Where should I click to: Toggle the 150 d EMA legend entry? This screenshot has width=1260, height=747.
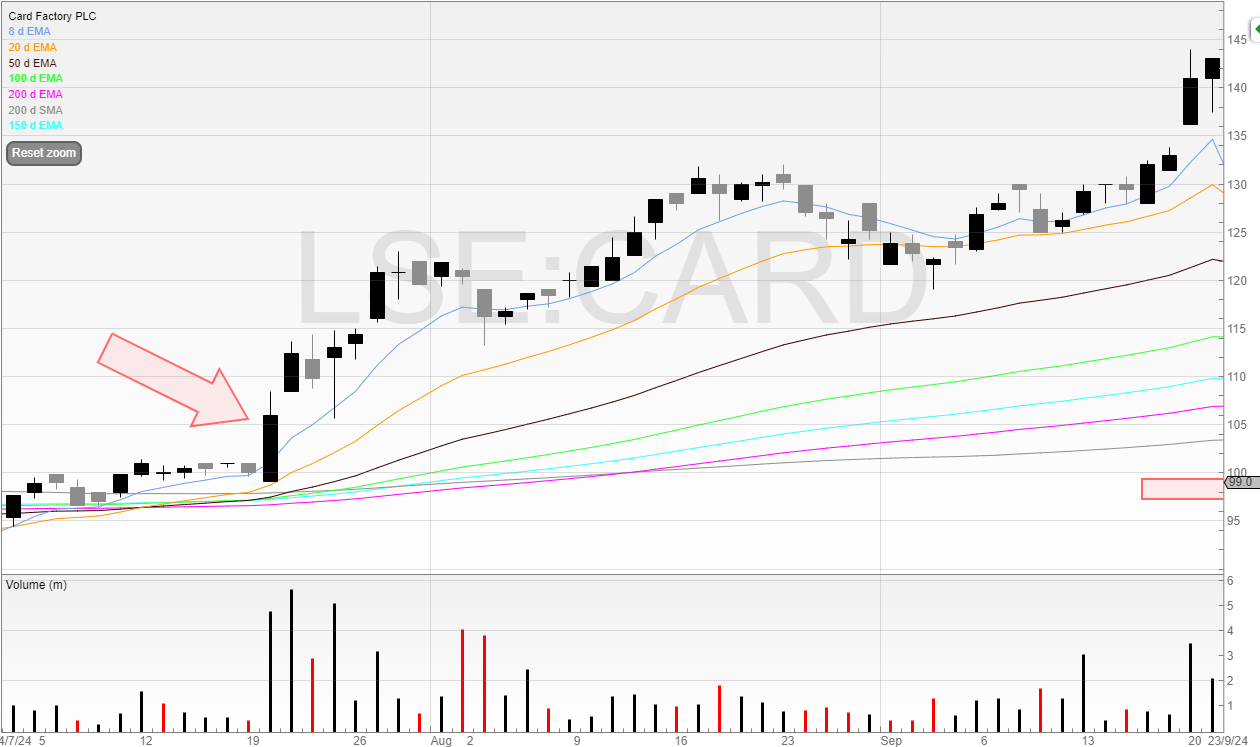pos(35,125)
